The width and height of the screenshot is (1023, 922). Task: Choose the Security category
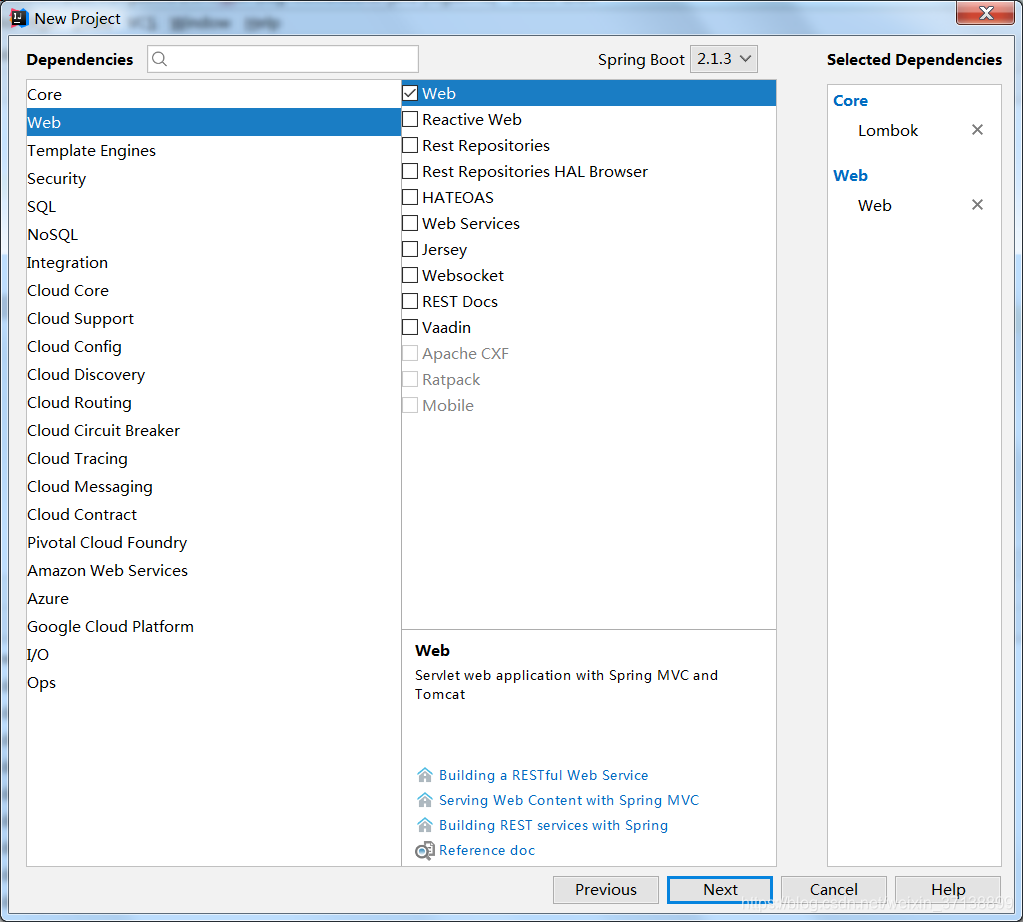click(x=213, y=179)
